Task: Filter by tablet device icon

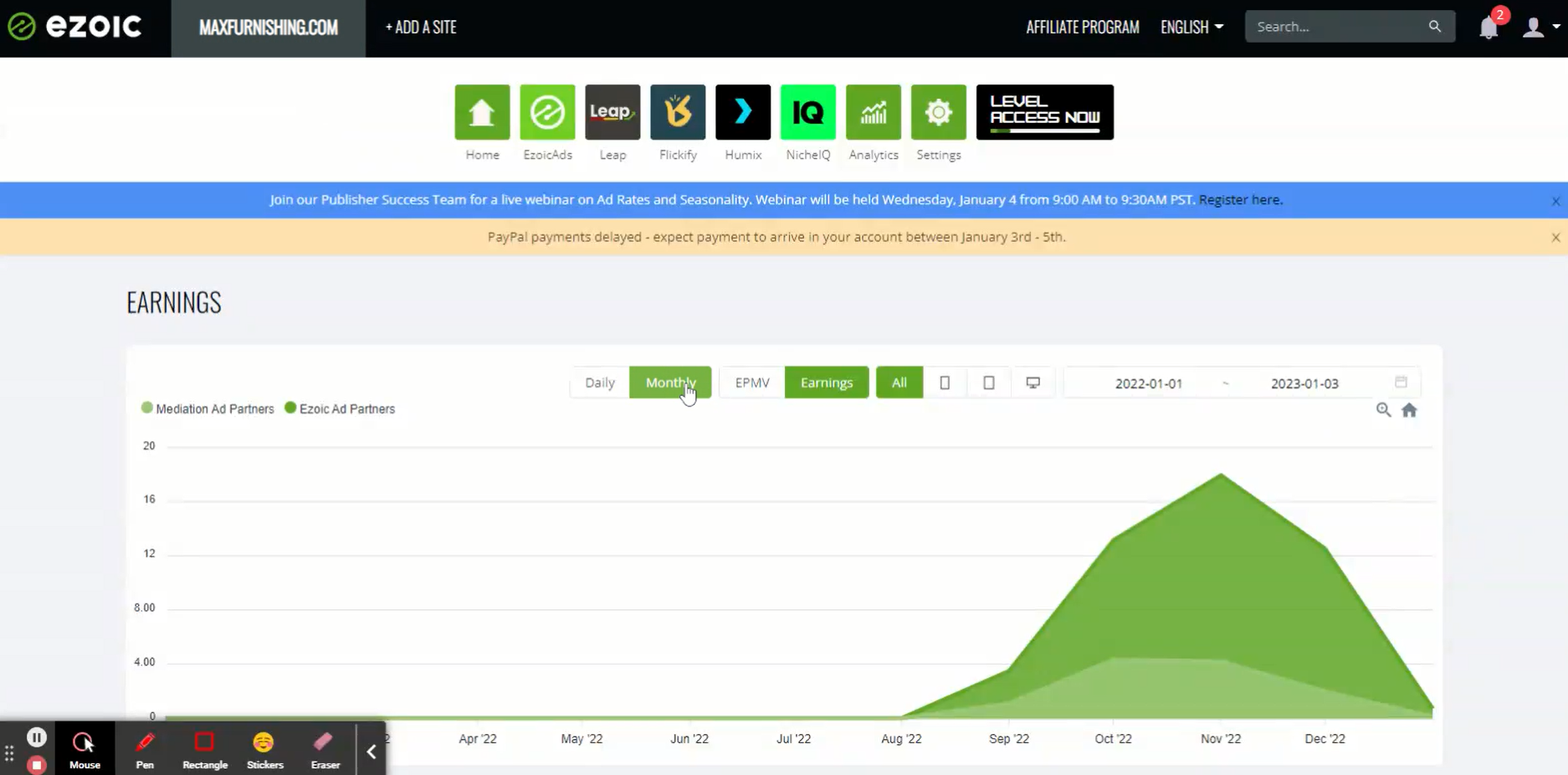Action: (989, 382)
